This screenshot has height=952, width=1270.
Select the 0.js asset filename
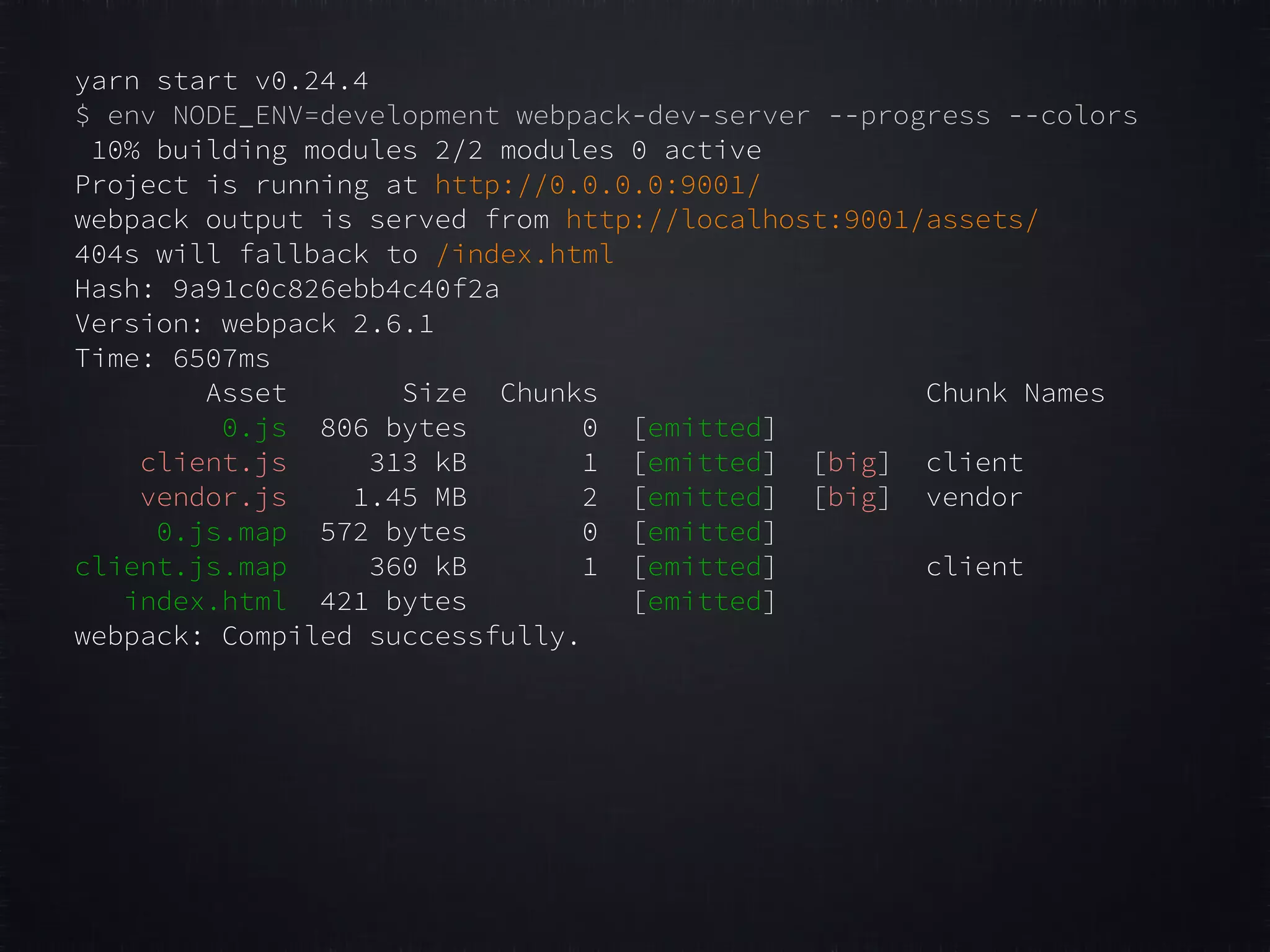click(254, 428)
